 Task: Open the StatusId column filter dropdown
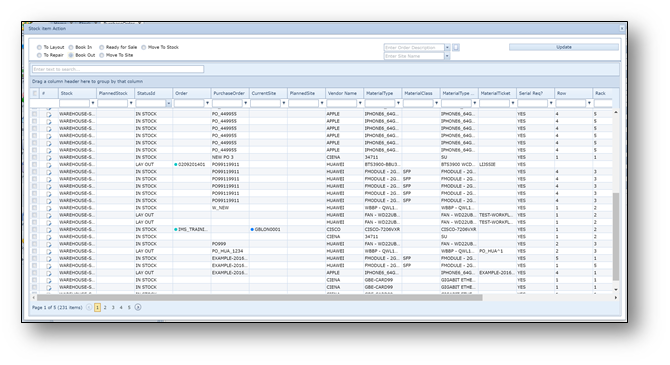point(169,103)
